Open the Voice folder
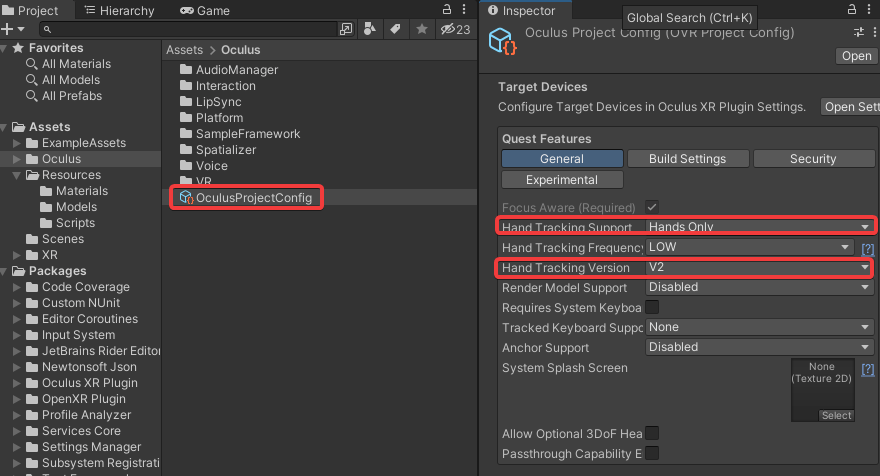 click(204, 166)
